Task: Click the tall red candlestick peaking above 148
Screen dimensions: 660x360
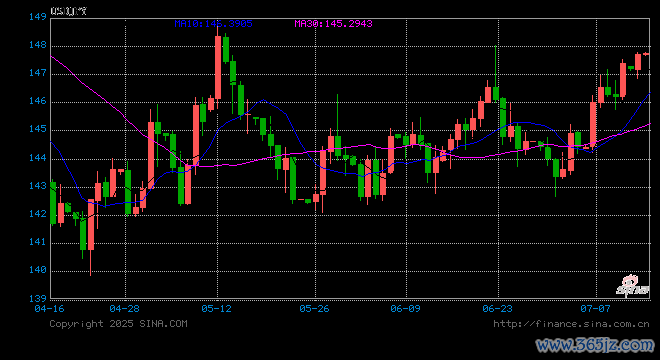Action: tap(218, 67)
